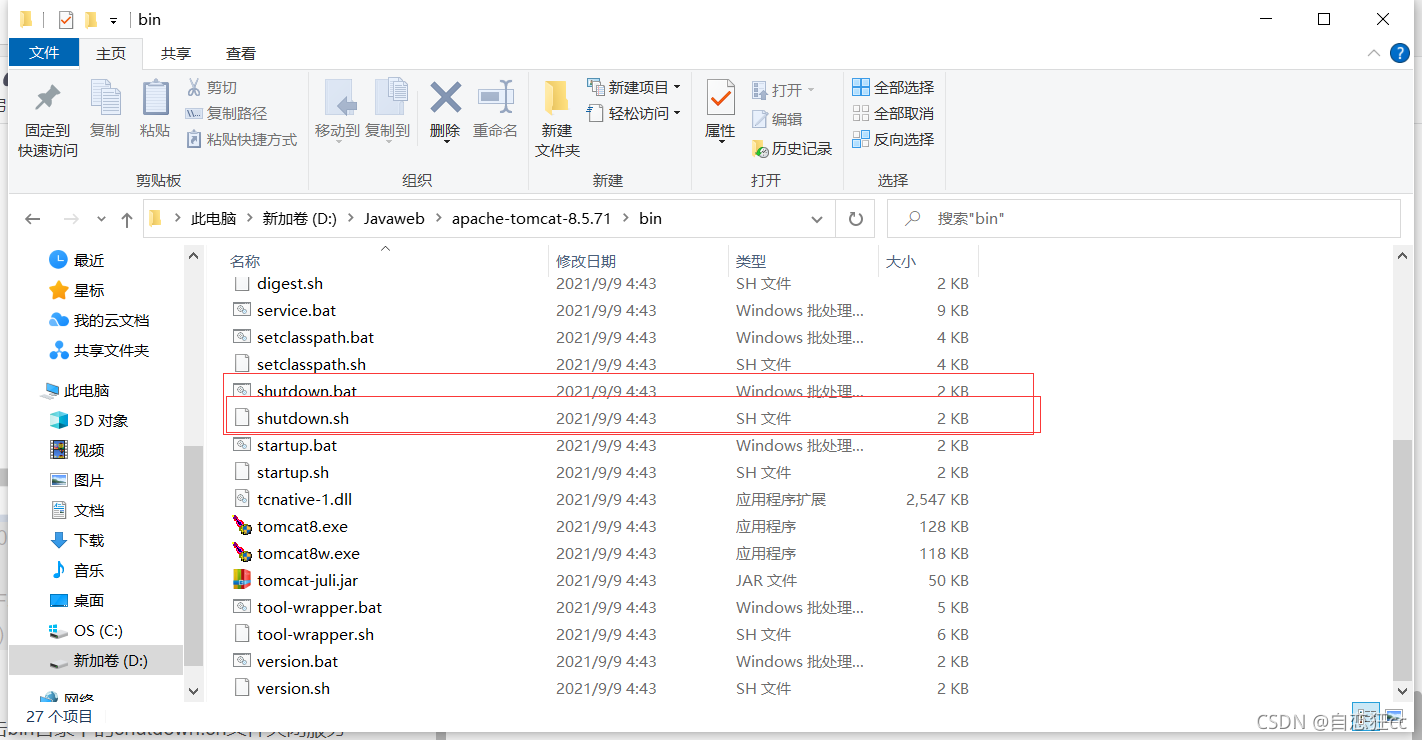Click apache-tomcat-8.5.71 in breadcrumb
This screenshot has width=1422, height=740.
(532, 218)
